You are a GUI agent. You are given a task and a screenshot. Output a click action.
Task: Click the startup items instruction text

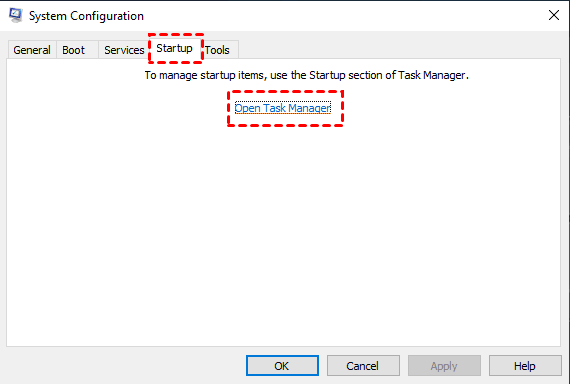[307, 75]
